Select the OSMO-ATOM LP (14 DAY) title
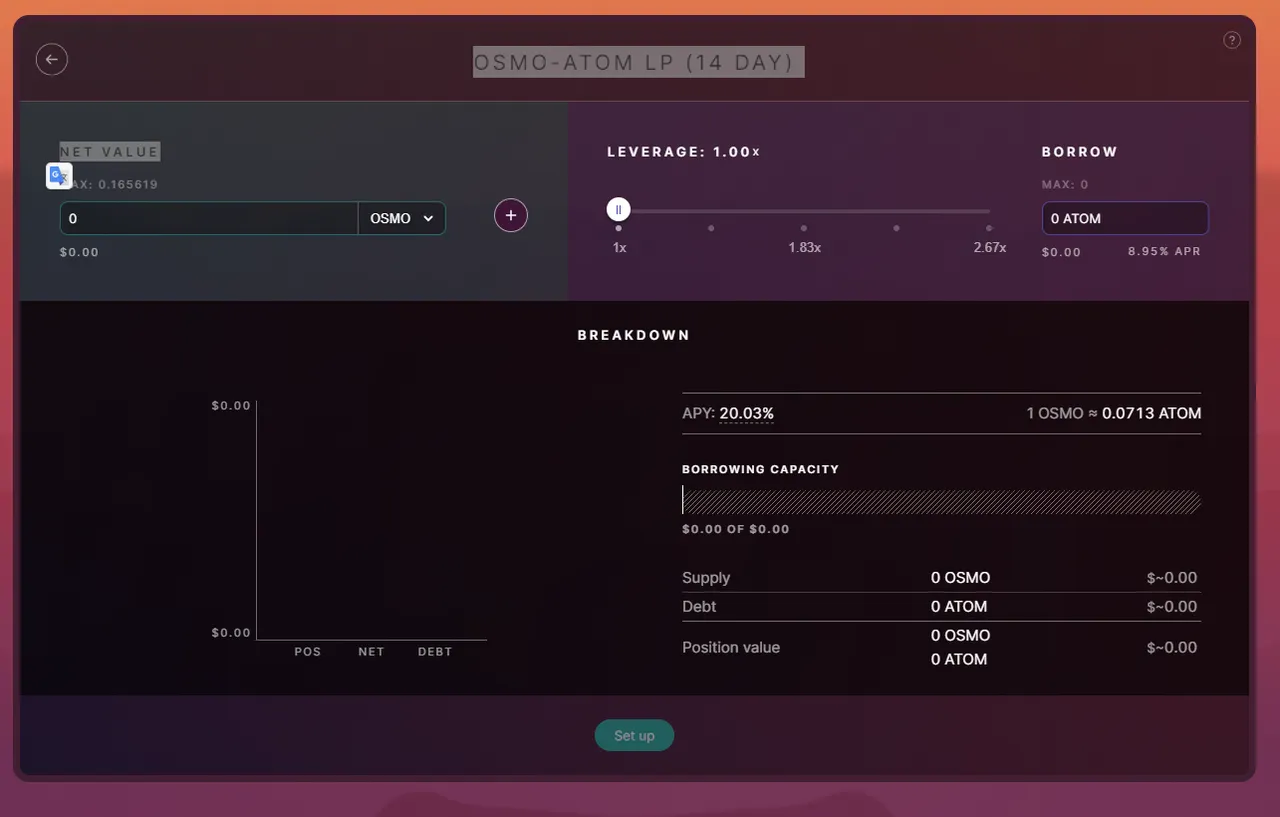 639,62
